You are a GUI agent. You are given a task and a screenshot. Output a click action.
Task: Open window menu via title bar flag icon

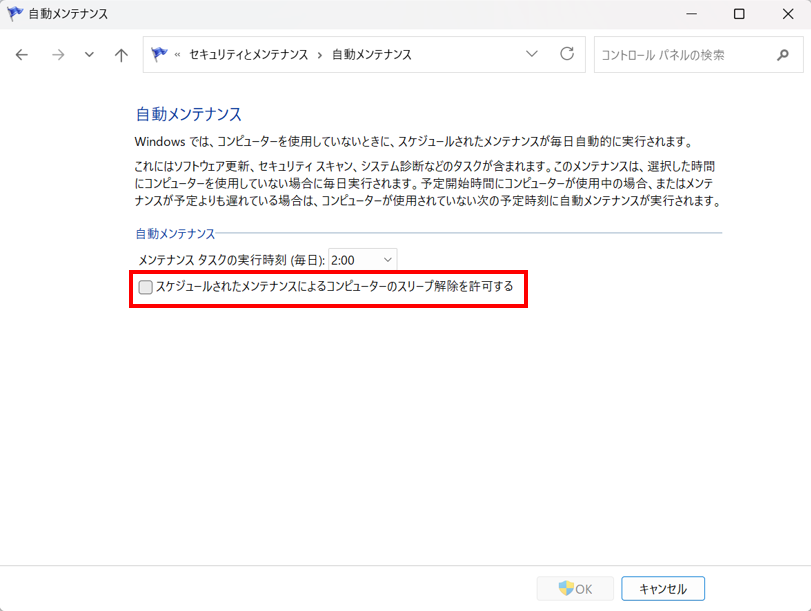[x=15, y=14]
